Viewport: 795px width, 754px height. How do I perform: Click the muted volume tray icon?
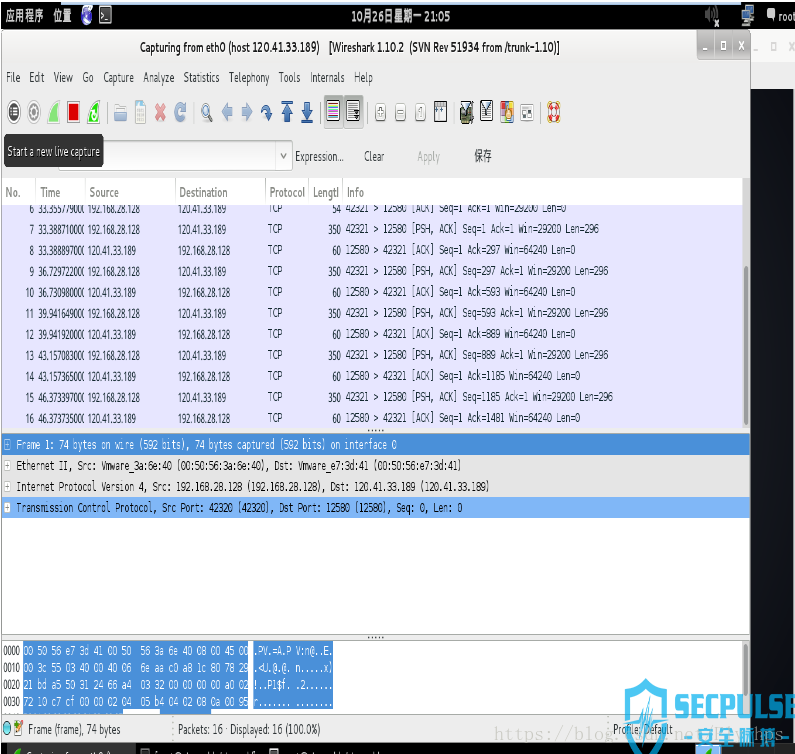[x=712, y=16]
